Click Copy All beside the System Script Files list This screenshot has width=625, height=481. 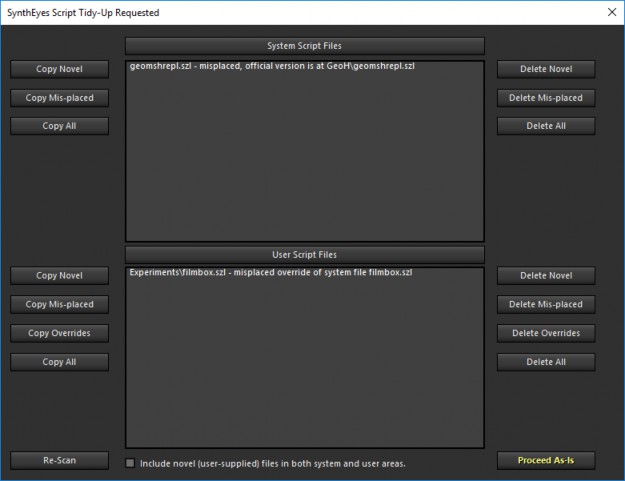pos(60,126)
